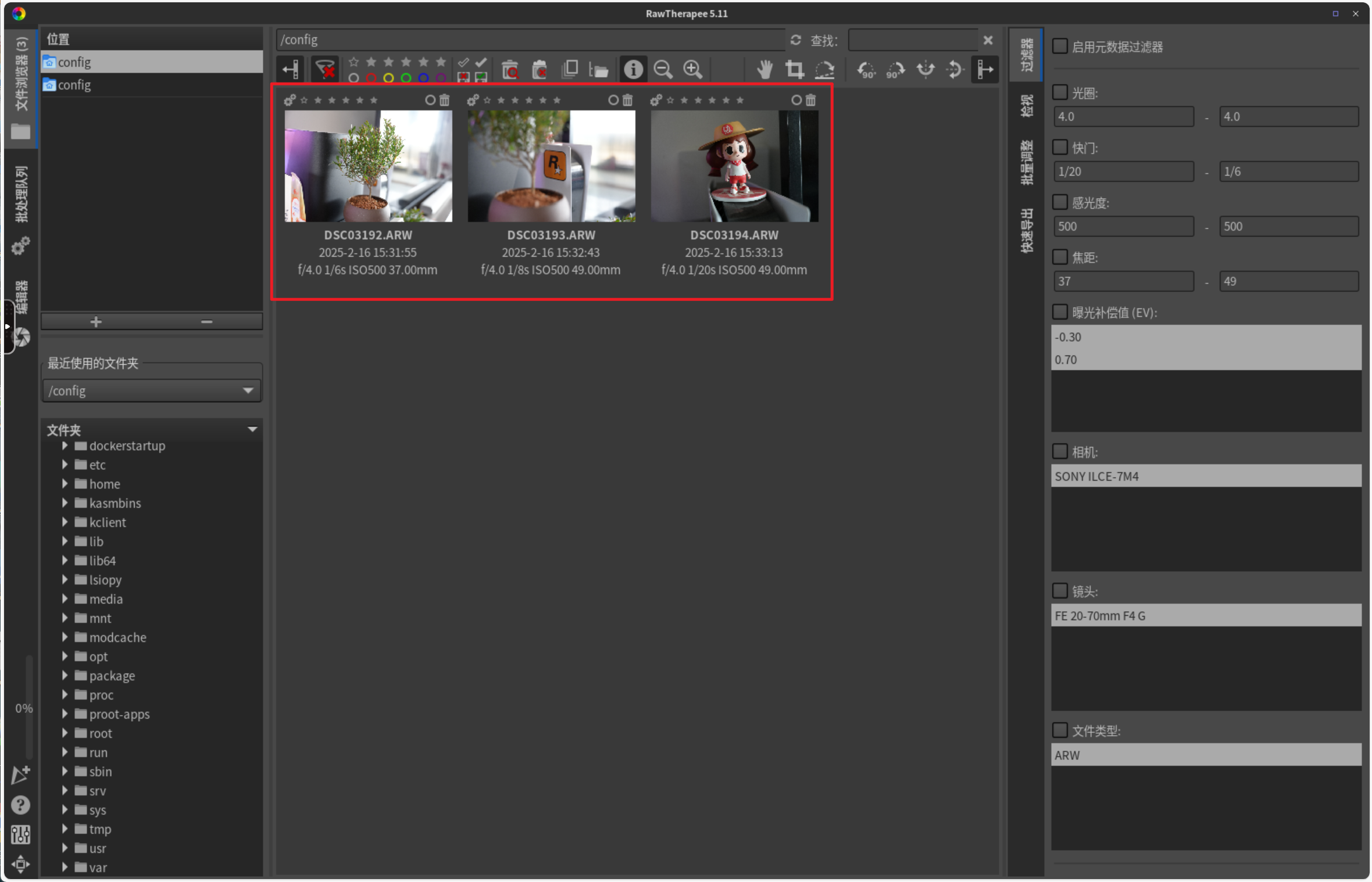Image resolution: width=1372 pixels, height=882 pixels.
Task: Check the 相机 camera filter
Action: [1060, 451]
